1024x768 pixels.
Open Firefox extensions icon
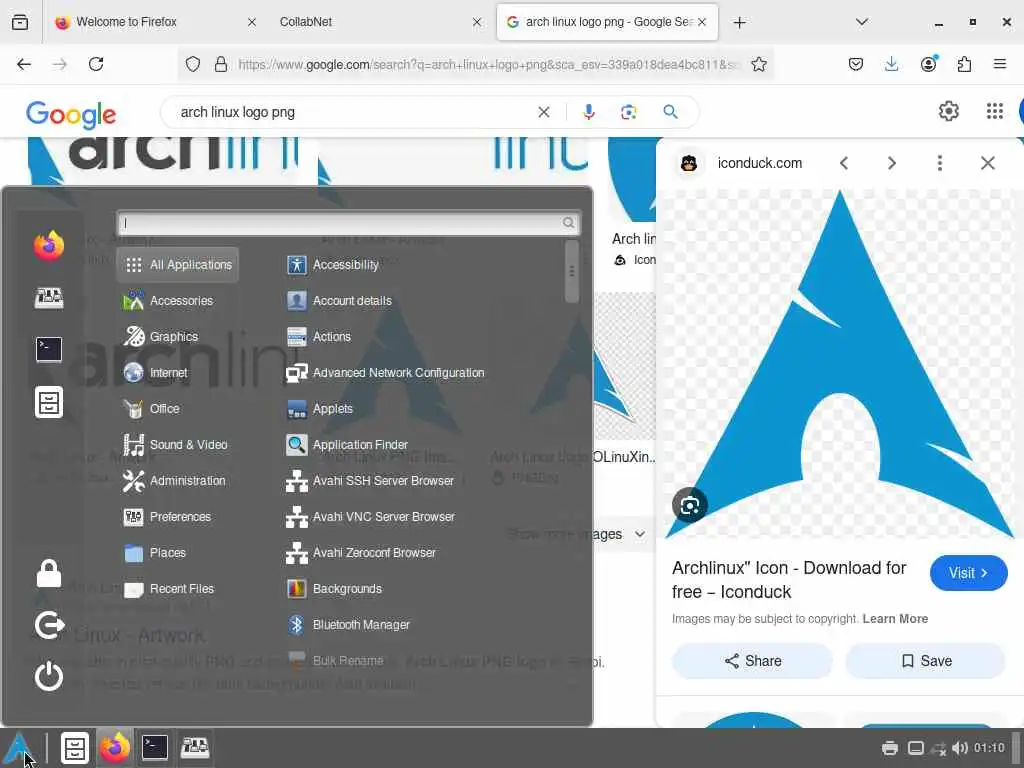point(964,64)
